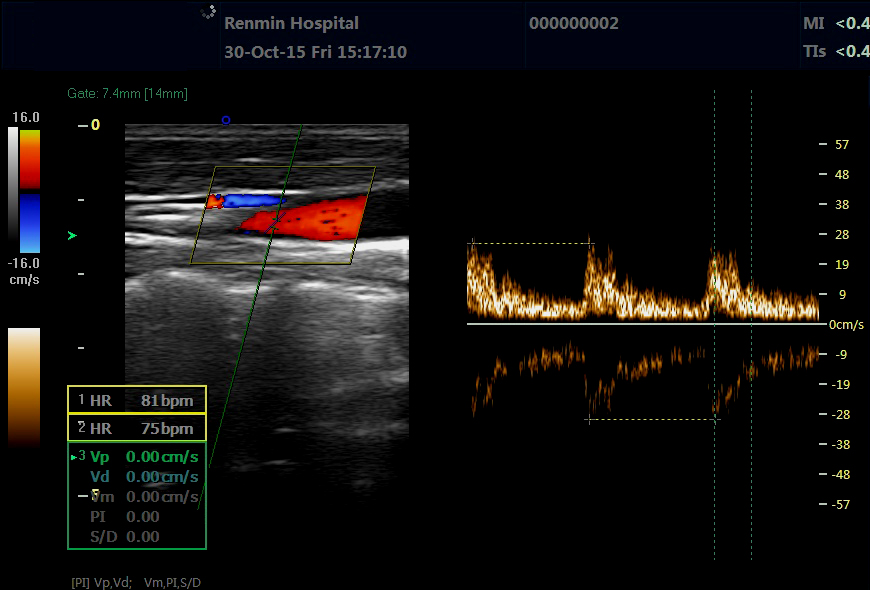Click the Vd 0.00 cm/s value row
Image resolution: width=870 pixels, height=590 pixels.
(137, 477)
